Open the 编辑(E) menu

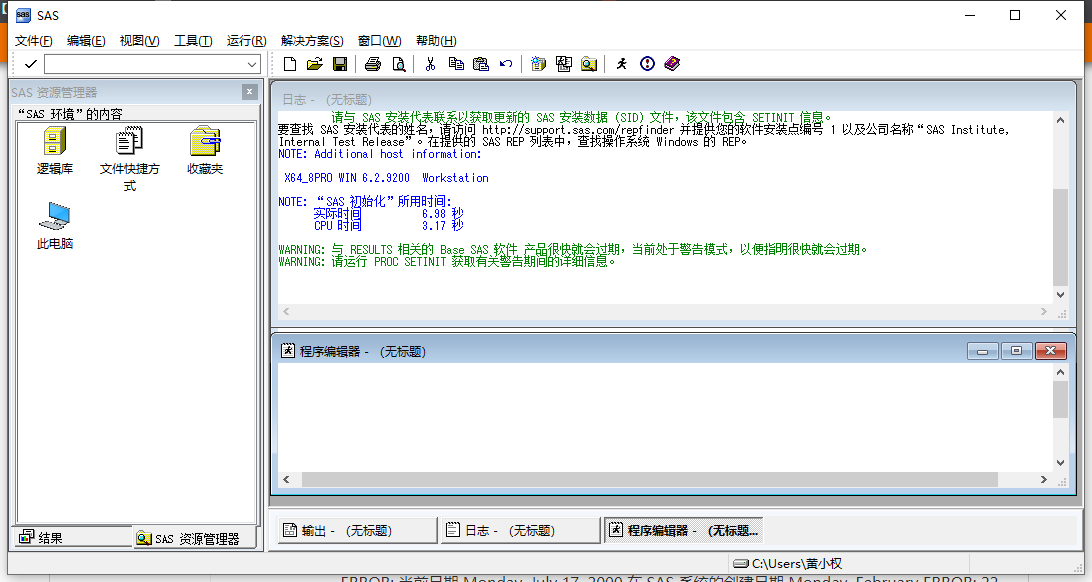pos(86,40)
